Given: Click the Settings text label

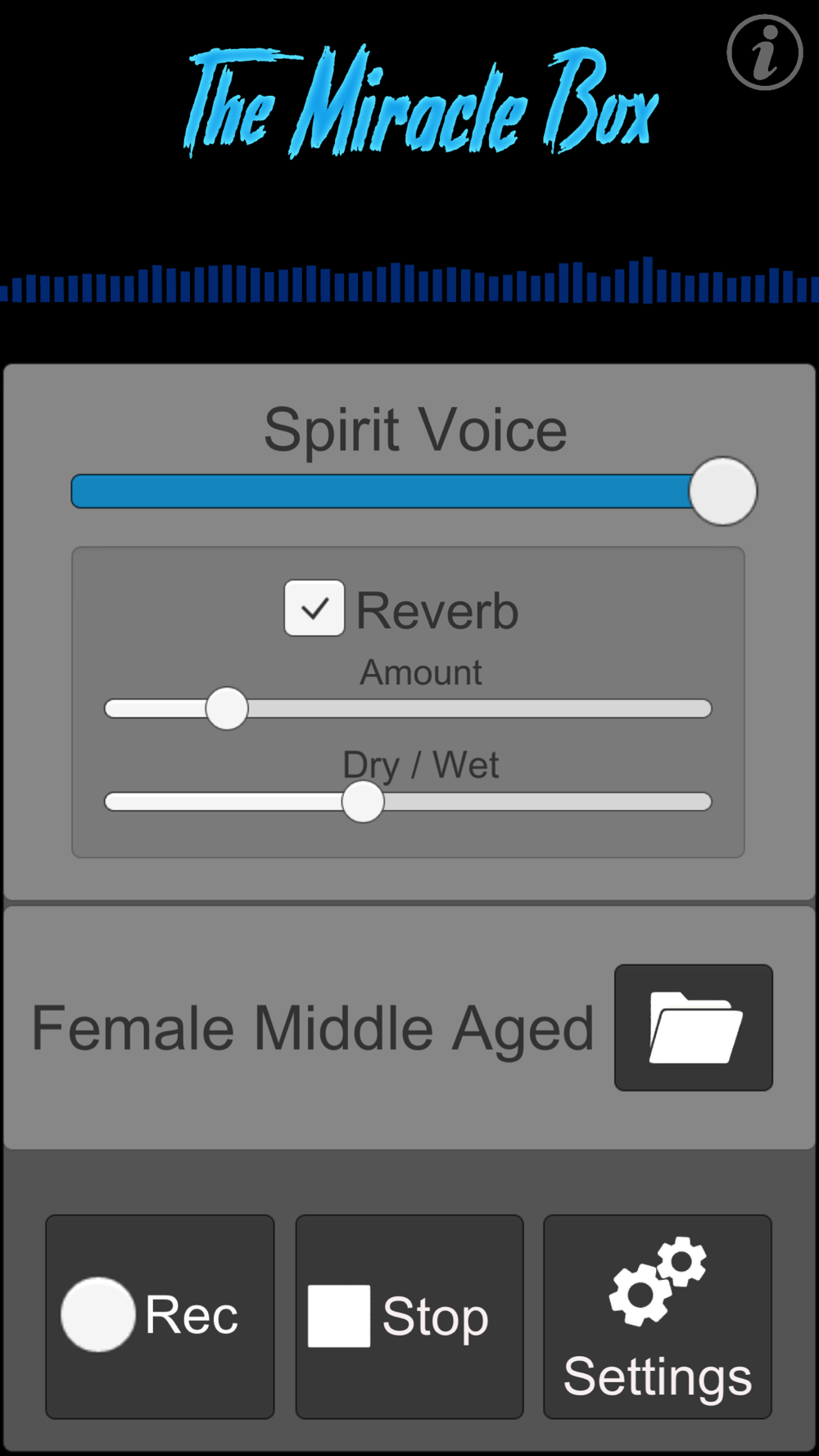Looking at the screenshot, I should 658,1377.
